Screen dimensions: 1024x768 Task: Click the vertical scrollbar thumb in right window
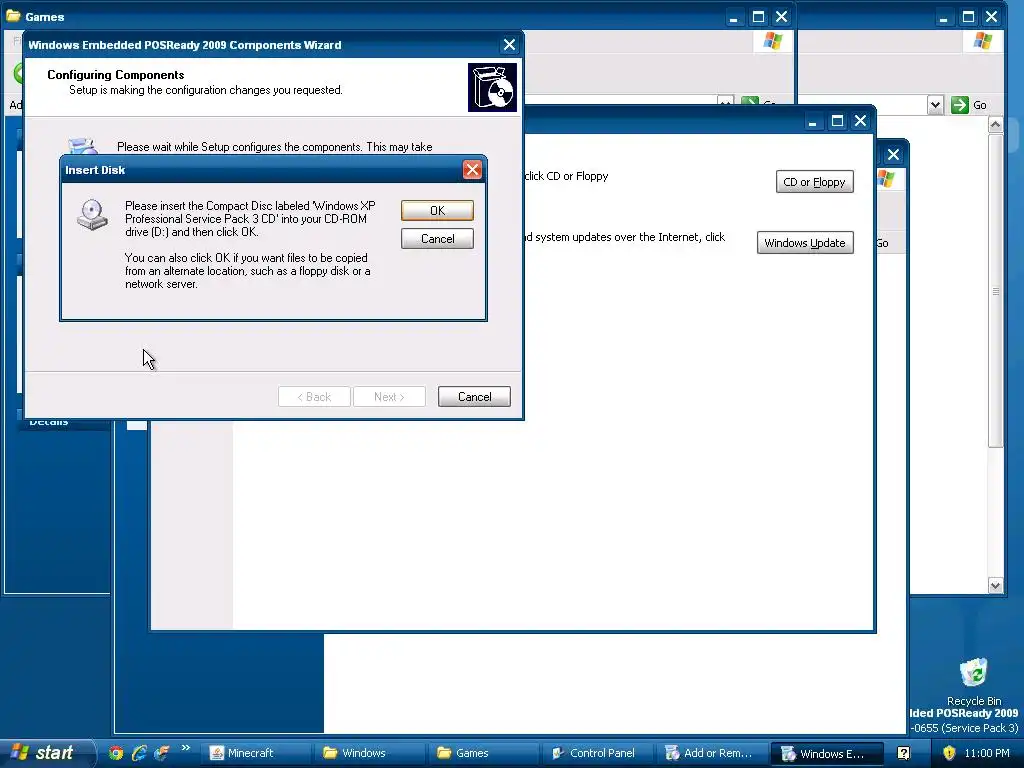click(995, 291)
